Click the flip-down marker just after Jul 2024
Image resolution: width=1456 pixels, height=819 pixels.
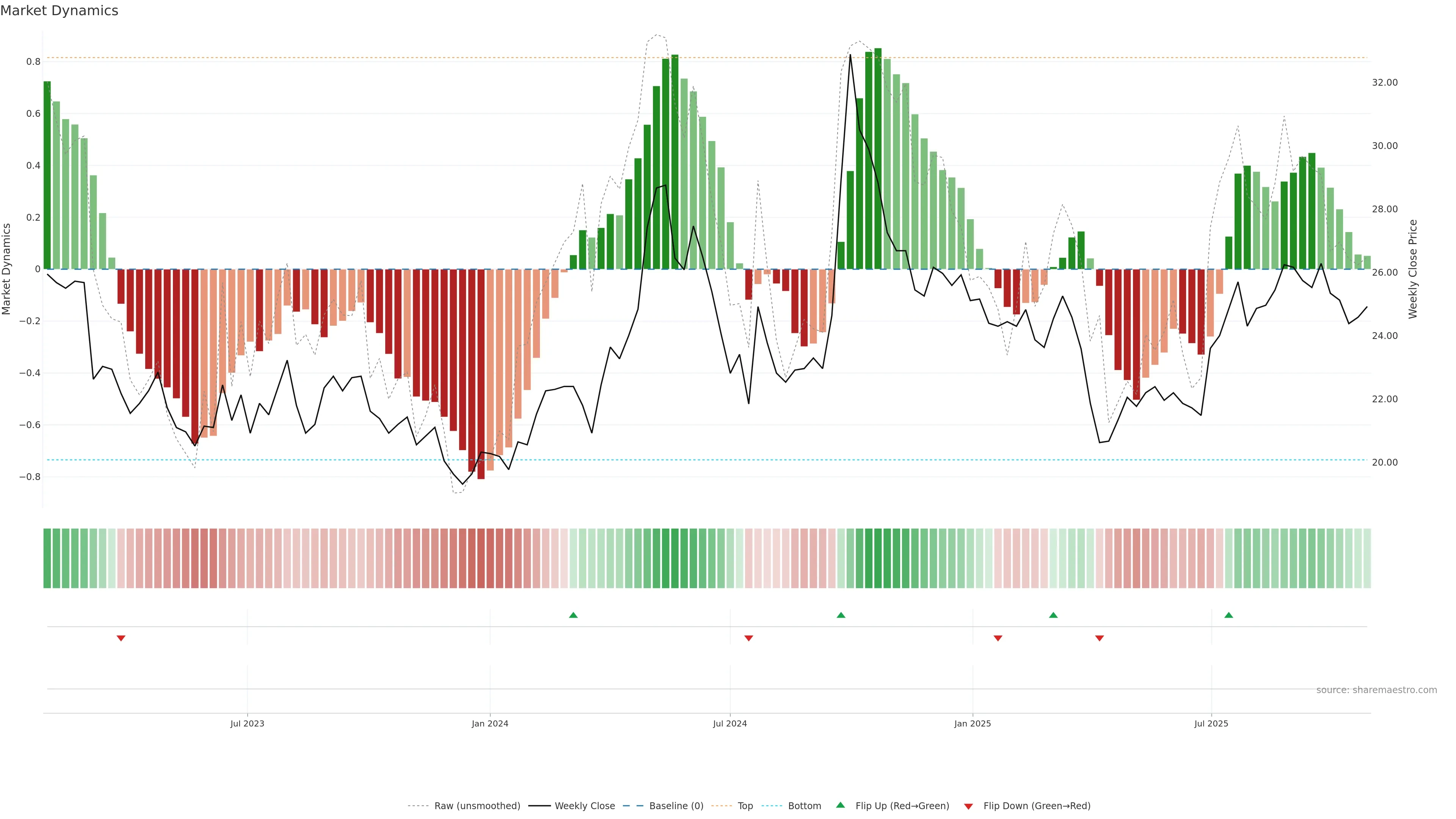(749, 638)
